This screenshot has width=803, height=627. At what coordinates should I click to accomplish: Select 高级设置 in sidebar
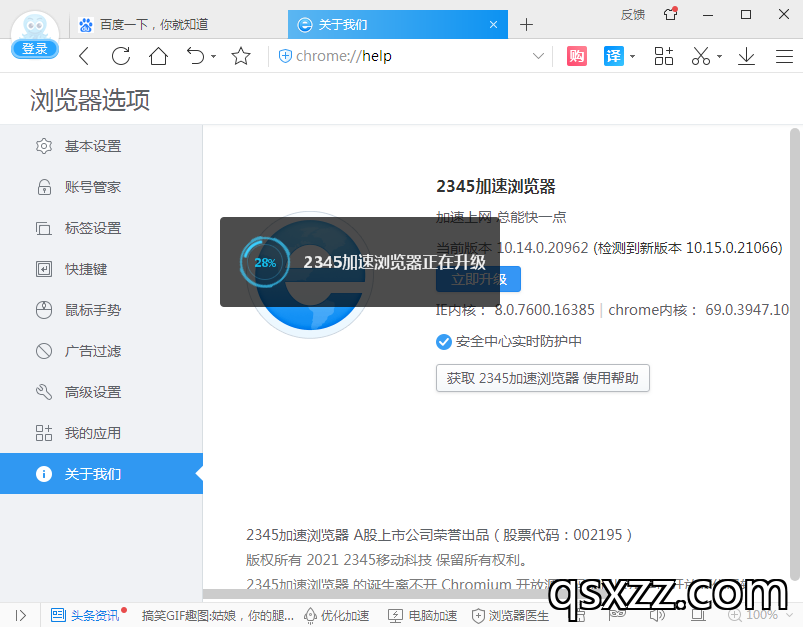point(101,392)
